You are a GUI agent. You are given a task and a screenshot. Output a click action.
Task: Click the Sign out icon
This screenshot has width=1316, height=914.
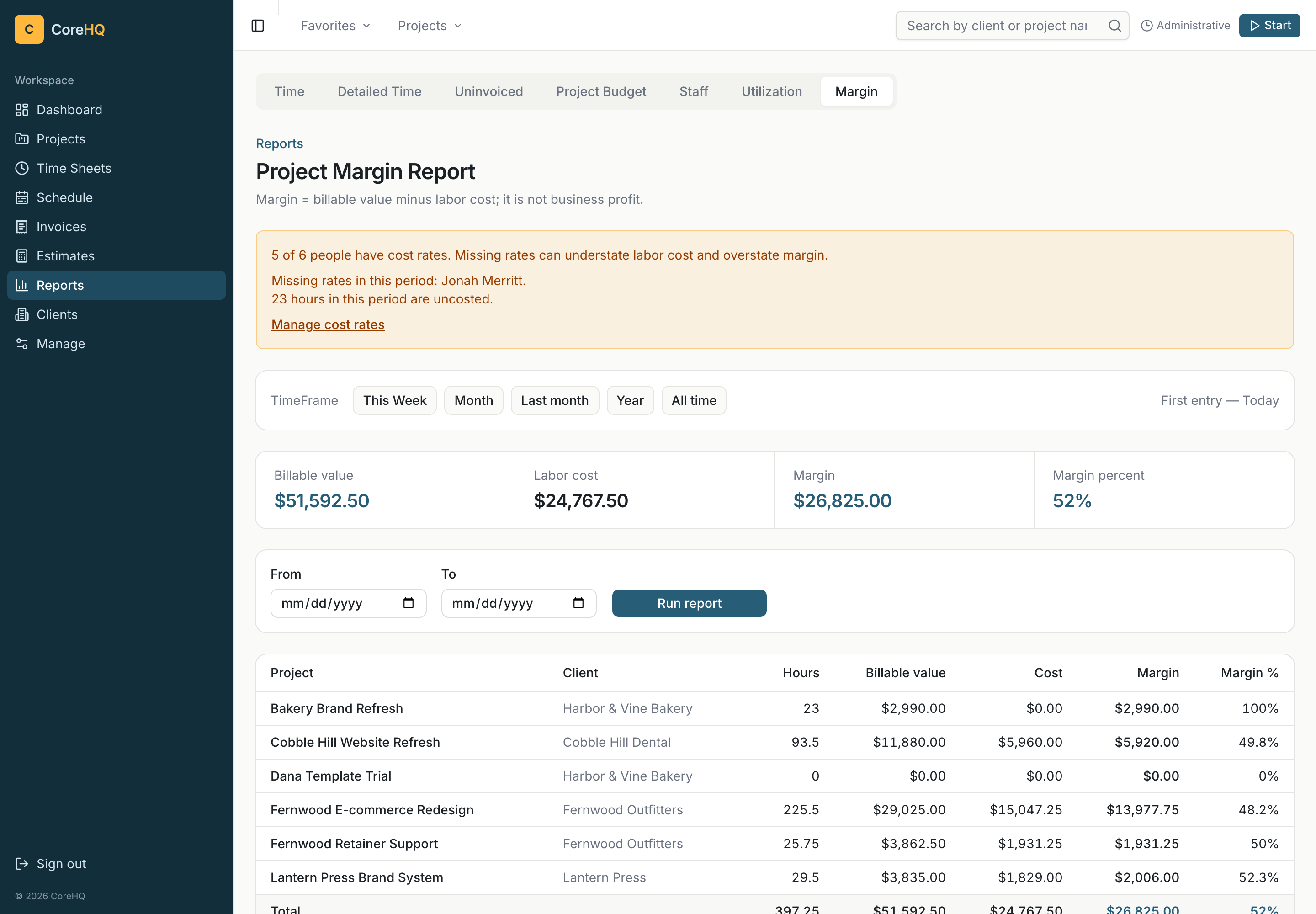tap(22, 864)
